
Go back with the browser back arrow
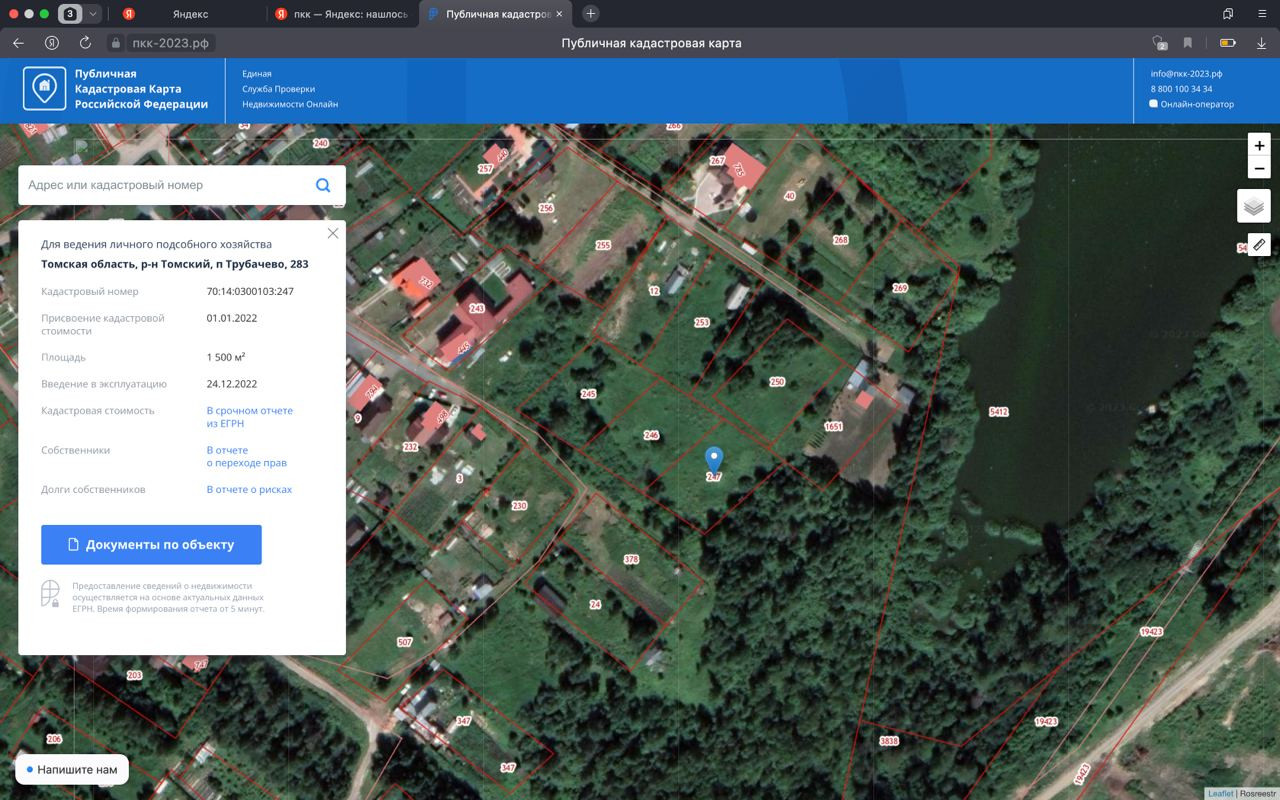tap(18, 43)
